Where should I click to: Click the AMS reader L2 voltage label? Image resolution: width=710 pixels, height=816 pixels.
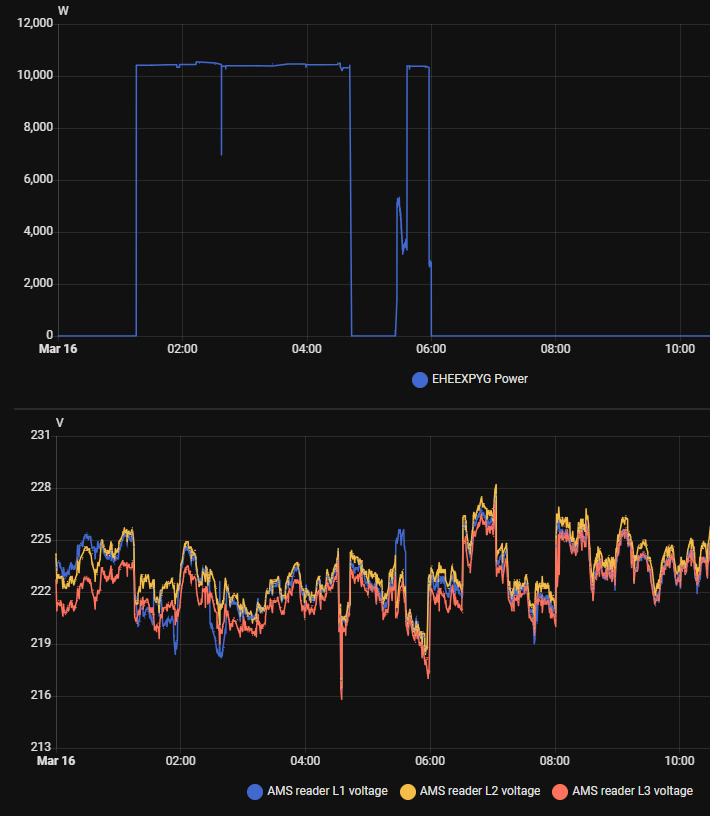479,792
